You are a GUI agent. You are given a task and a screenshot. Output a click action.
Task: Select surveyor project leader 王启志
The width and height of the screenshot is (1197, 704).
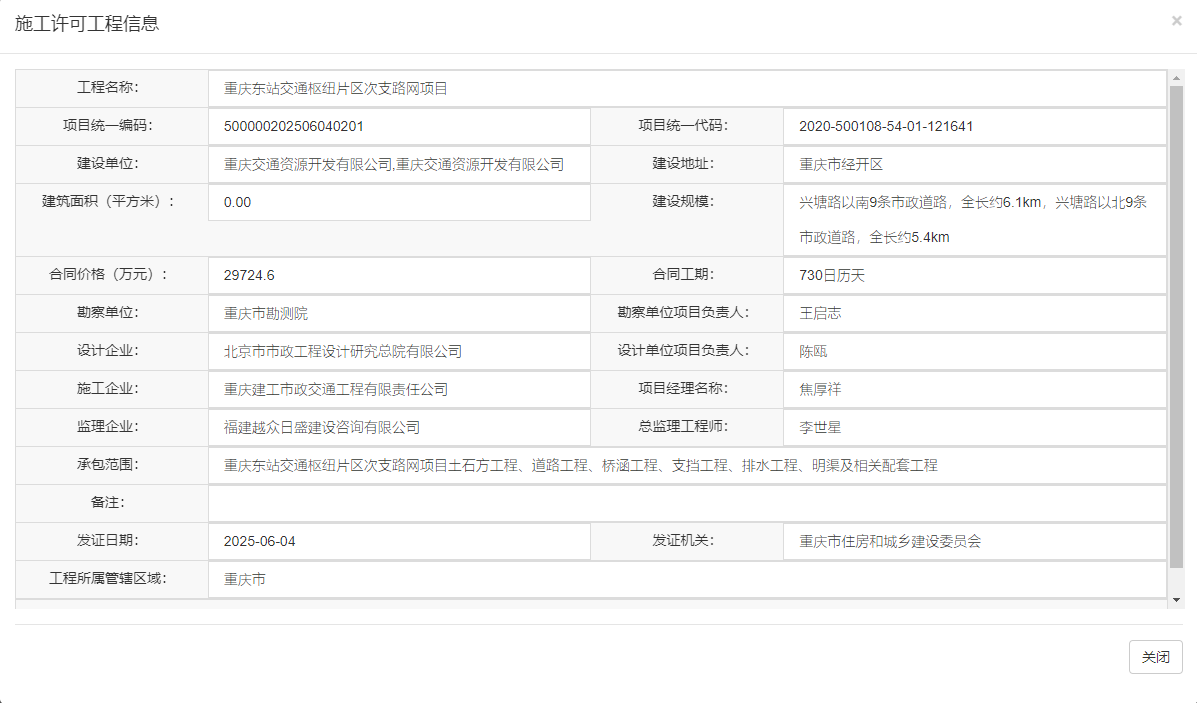click(x=820, y=312)
